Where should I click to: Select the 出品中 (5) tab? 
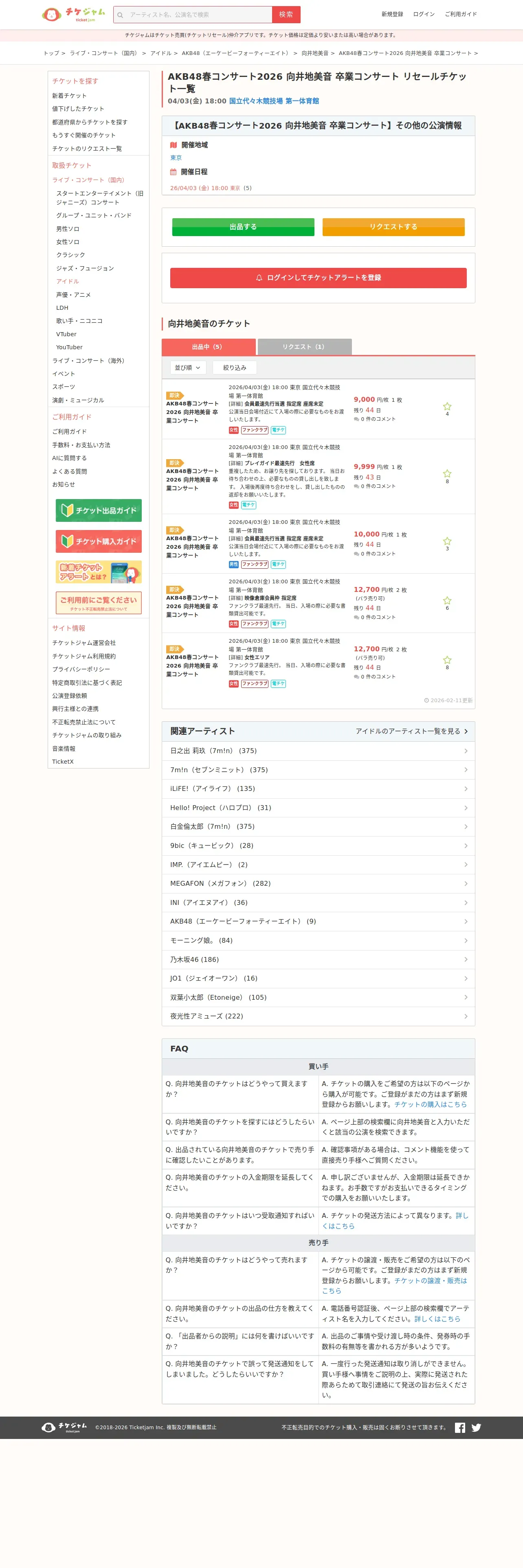(x=208, y=347)
